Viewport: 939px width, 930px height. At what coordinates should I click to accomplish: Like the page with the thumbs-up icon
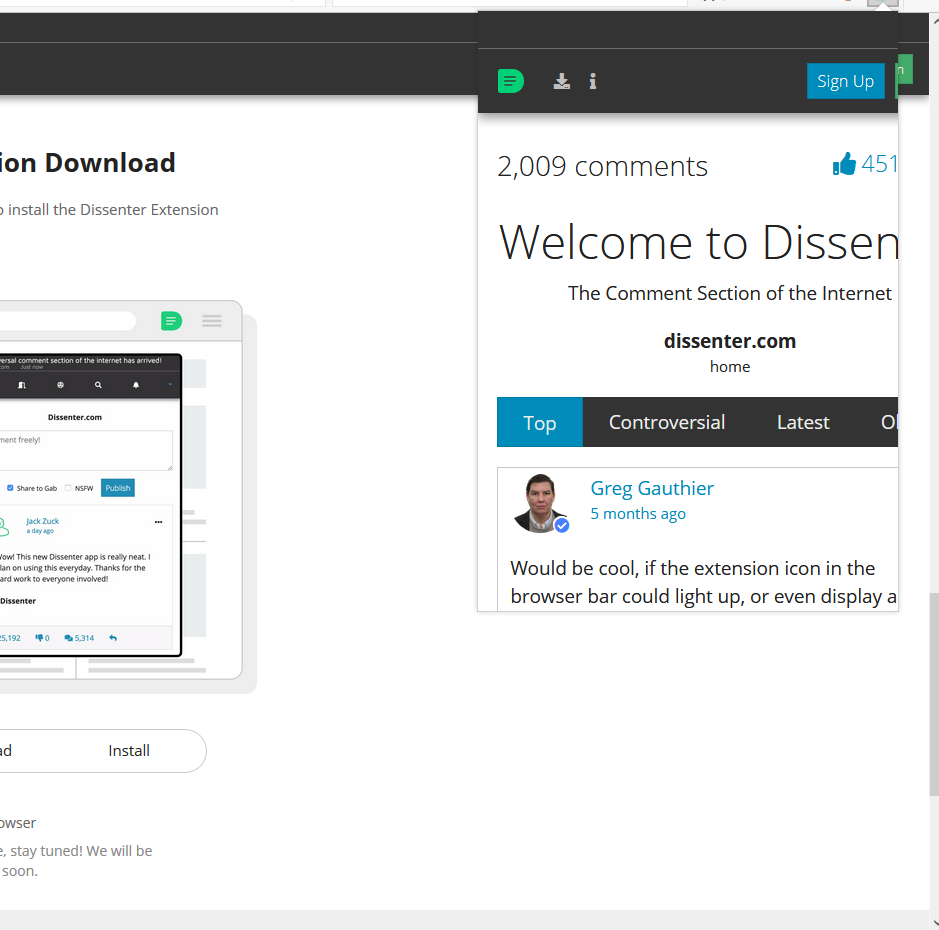844,163
